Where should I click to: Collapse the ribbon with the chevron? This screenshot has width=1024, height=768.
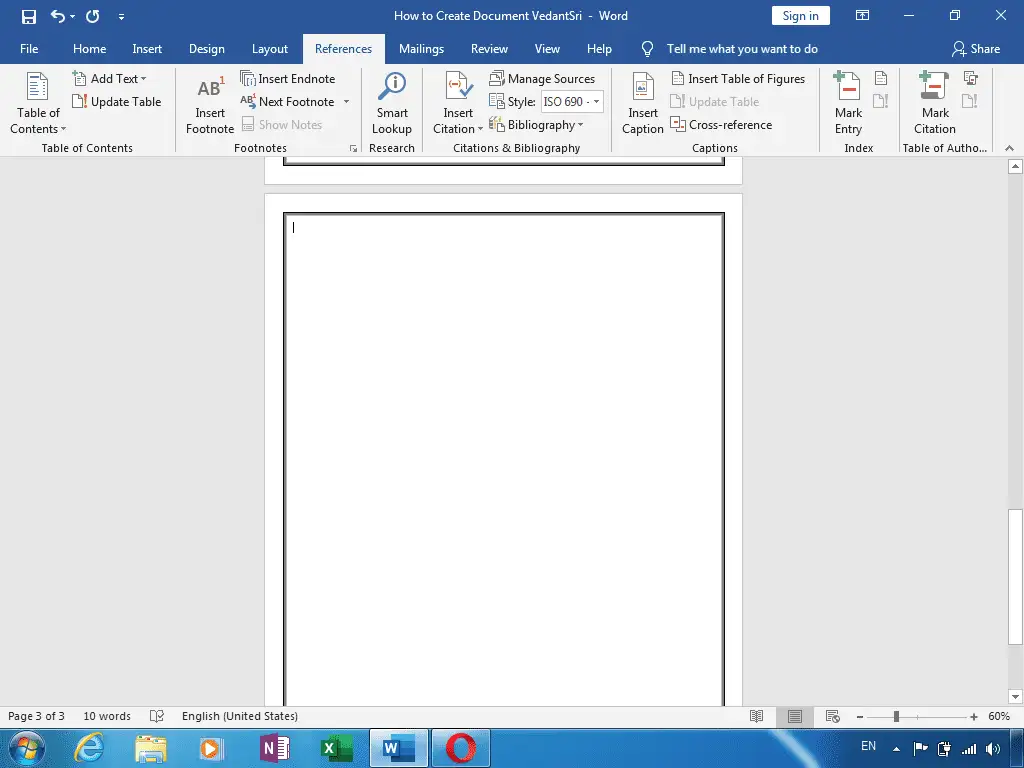tap(1010, 149)
